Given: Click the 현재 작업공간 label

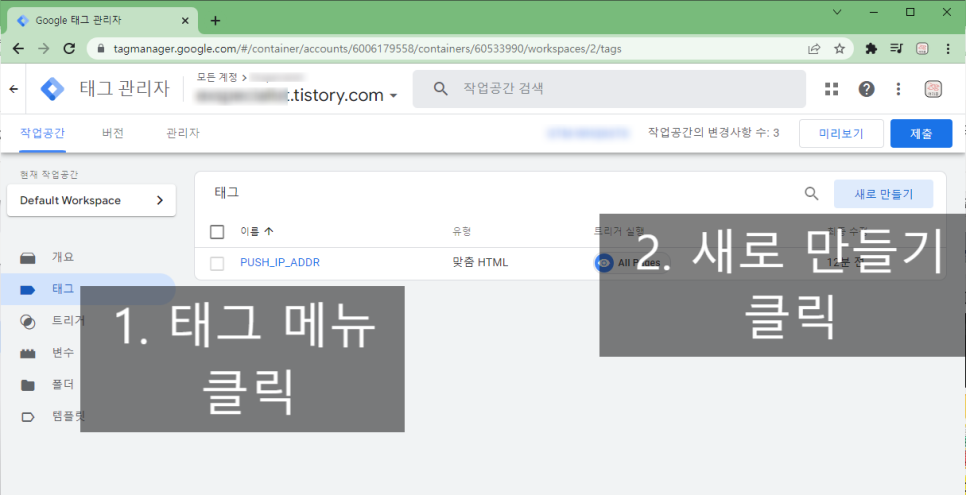Looking at the screenshot, I should (x=49, y=175).
